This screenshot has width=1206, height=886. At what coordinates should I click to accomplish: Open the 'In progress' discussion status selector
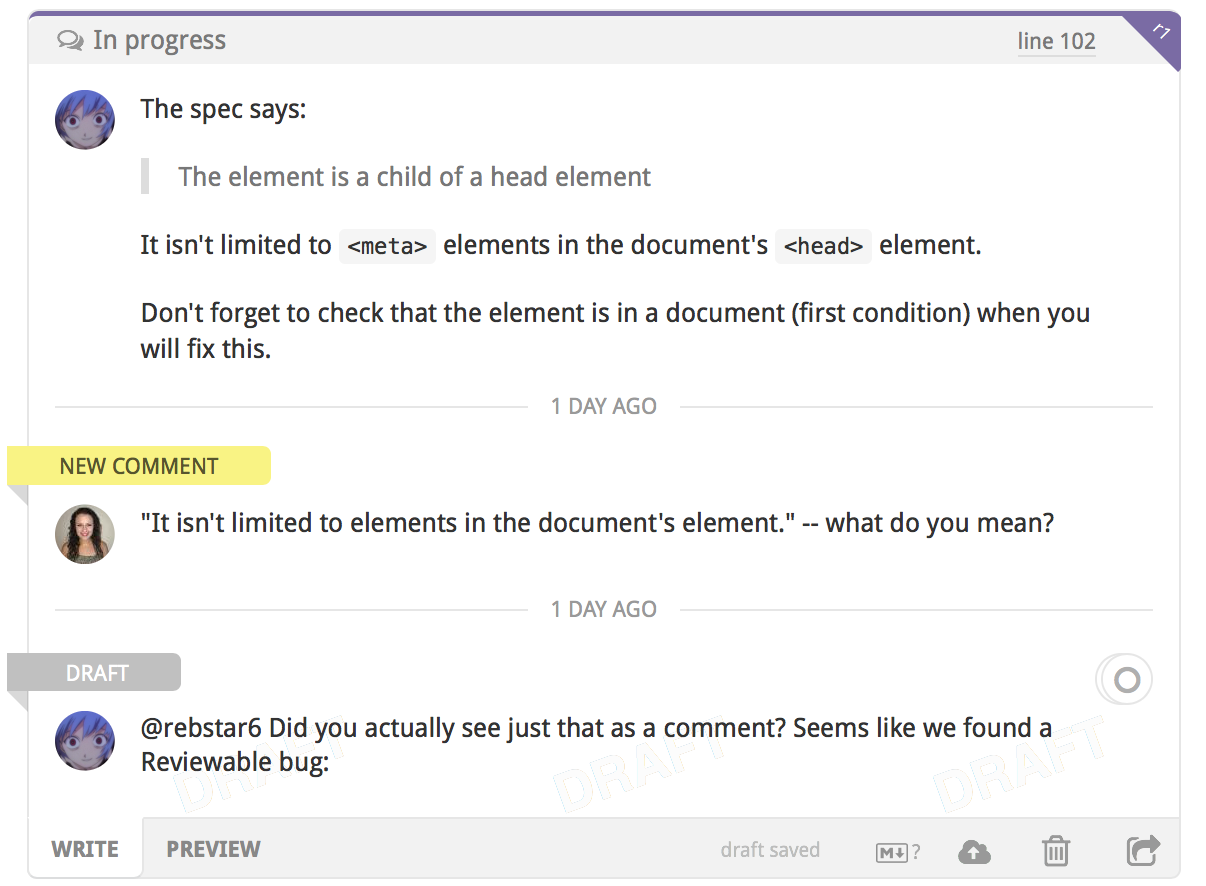[160, 39]
